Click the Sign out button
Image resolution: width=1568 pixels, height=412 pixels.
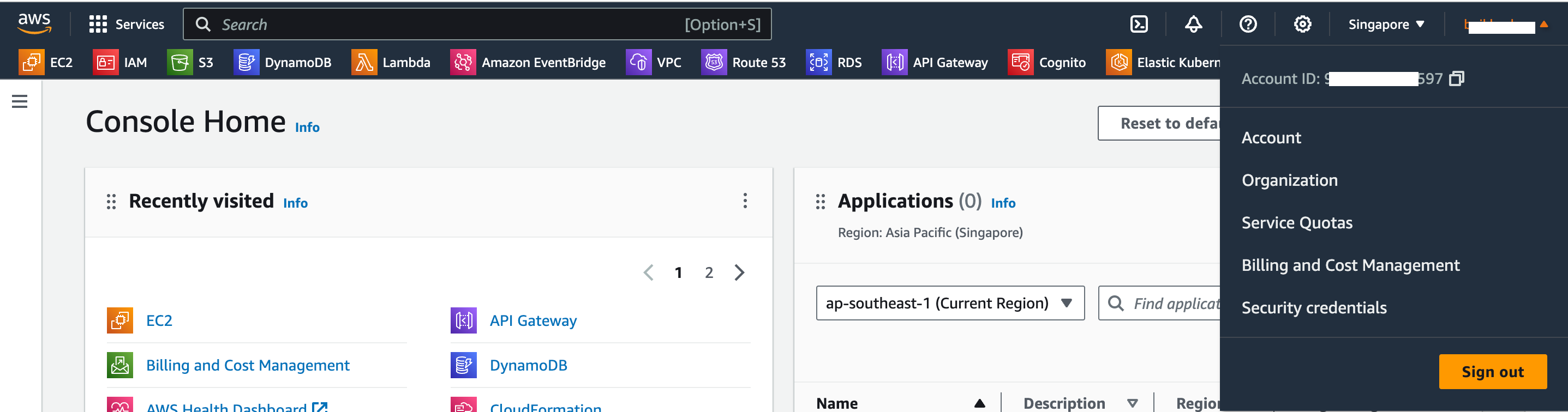[x=1493, y=372]
